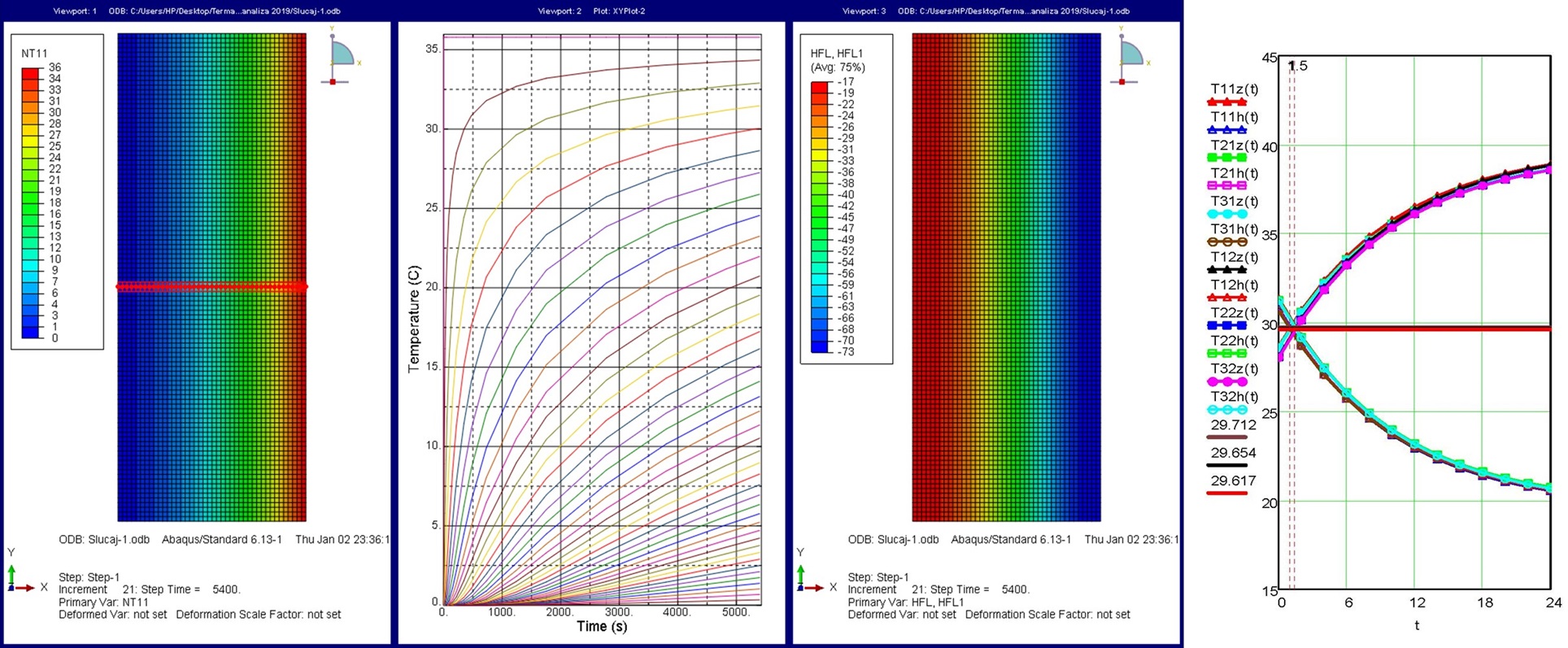Click the "HFL, HFL1" legend title
1568x648 pixels.
[837, 54]
